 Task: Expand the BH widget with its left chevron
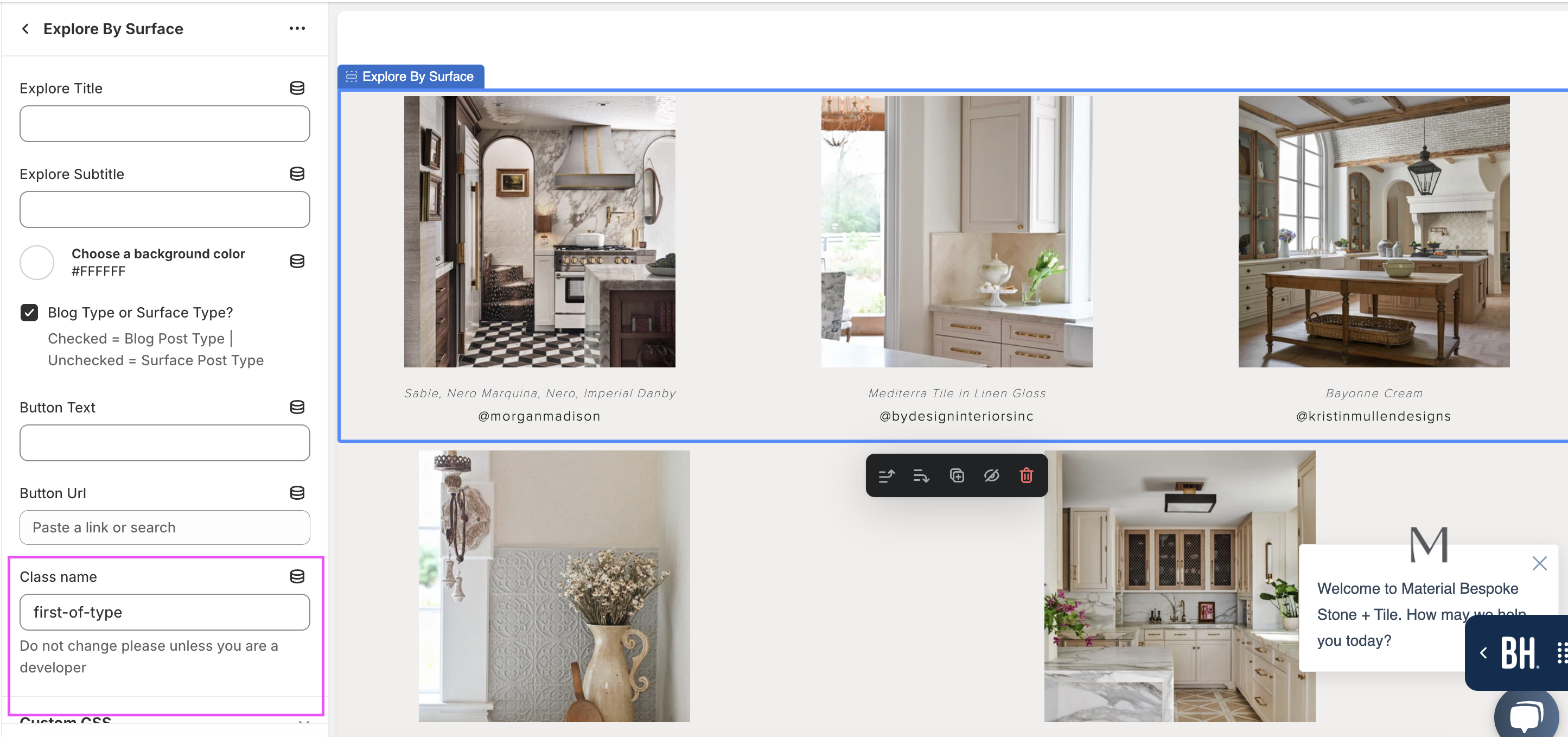[1483, 653]
